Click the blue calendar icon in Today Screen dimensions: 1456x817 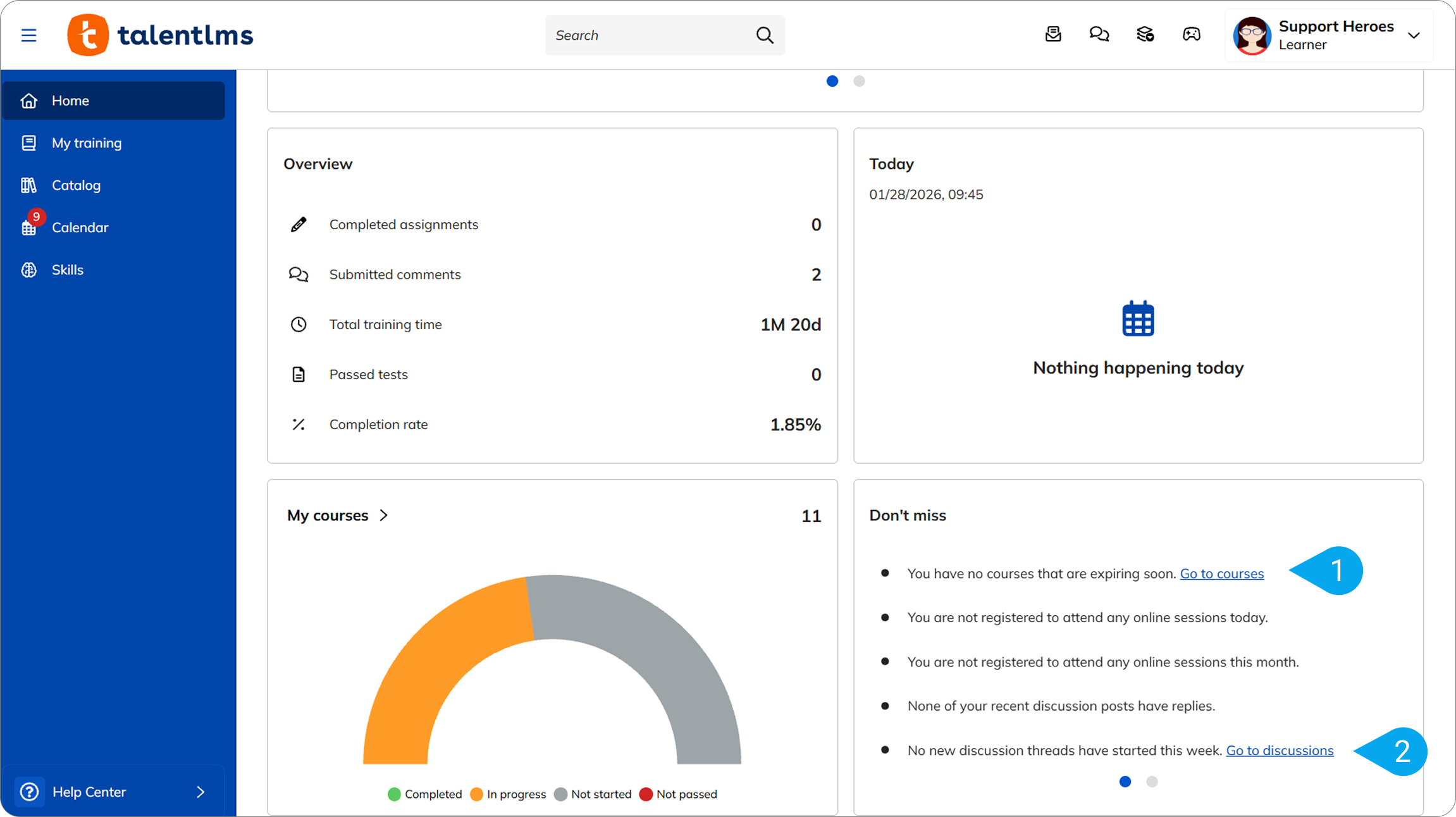pyautogui.click(x=1138, y=319)
